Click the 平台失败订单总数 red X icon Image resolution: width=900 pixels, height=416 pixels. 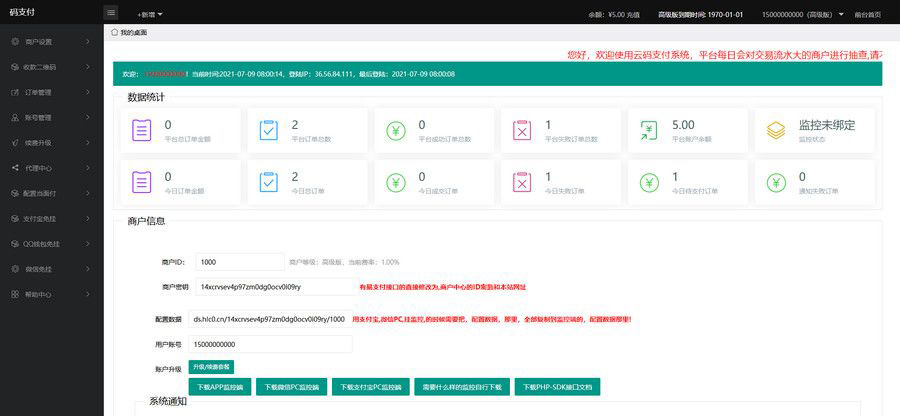(521, 130)
